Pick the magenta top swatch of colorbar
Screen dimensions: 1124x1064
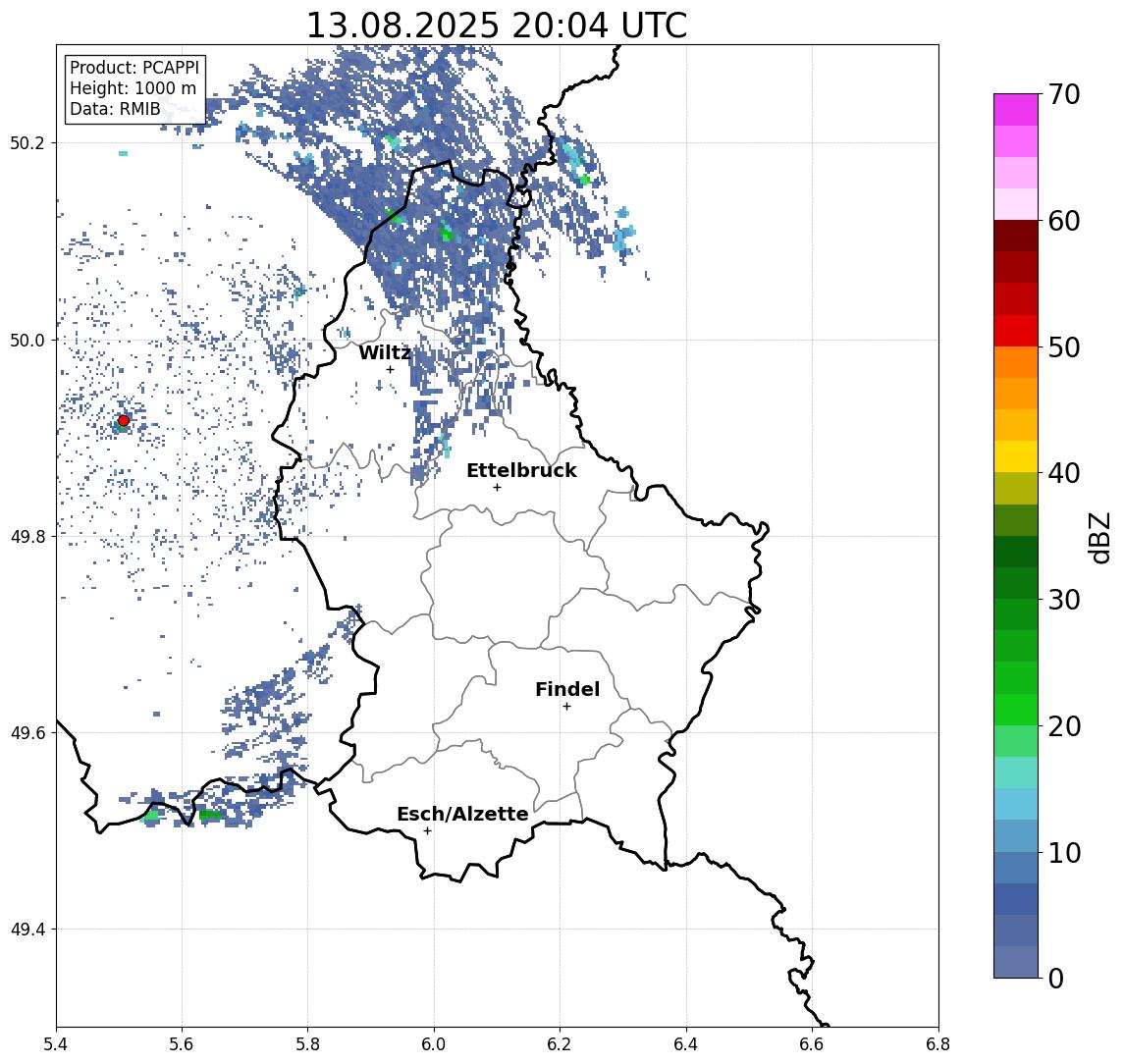[1016, 110]
